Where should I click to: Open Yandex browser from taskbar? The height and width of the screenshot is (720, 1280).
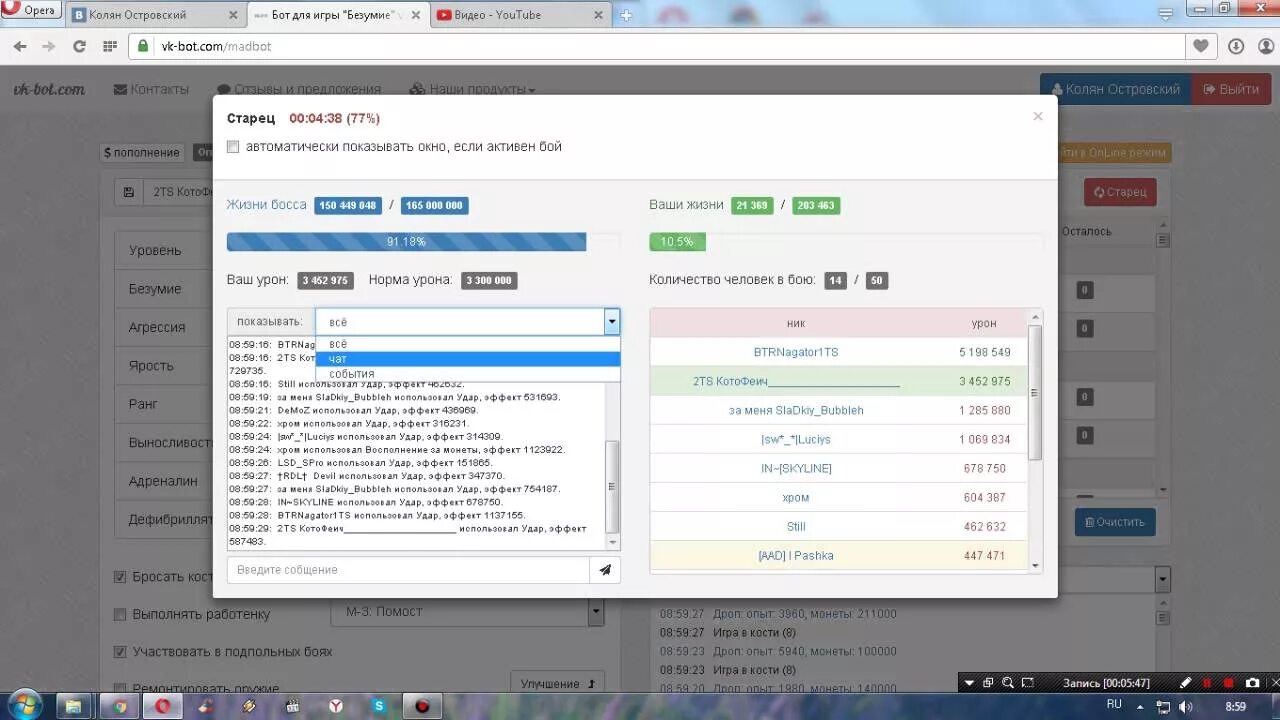coord(337,706)
